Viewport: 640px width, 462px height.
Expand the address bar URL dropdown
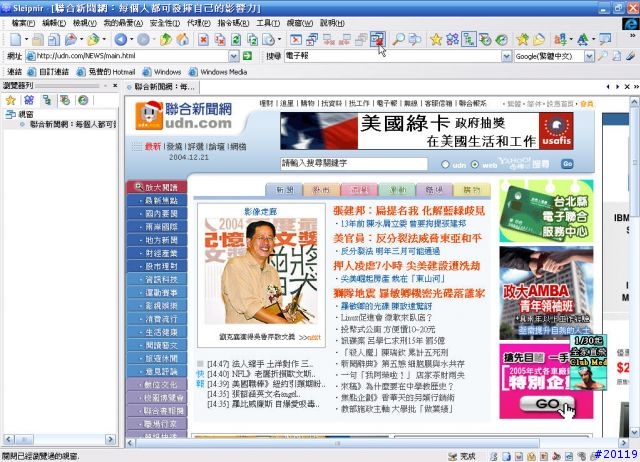pyautogui.click(x=234, y=56)
